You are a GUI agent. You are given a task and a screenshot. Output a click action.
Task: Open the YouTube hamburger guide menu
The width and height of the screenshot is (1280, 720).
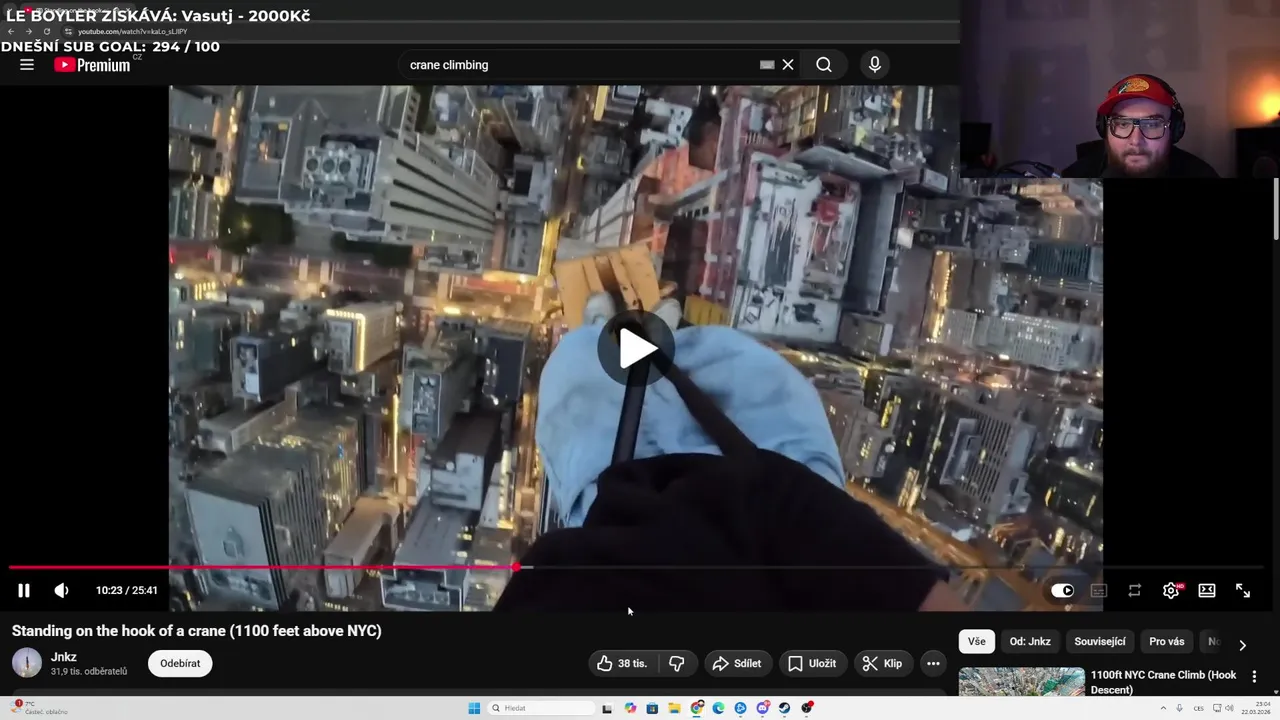27,65
